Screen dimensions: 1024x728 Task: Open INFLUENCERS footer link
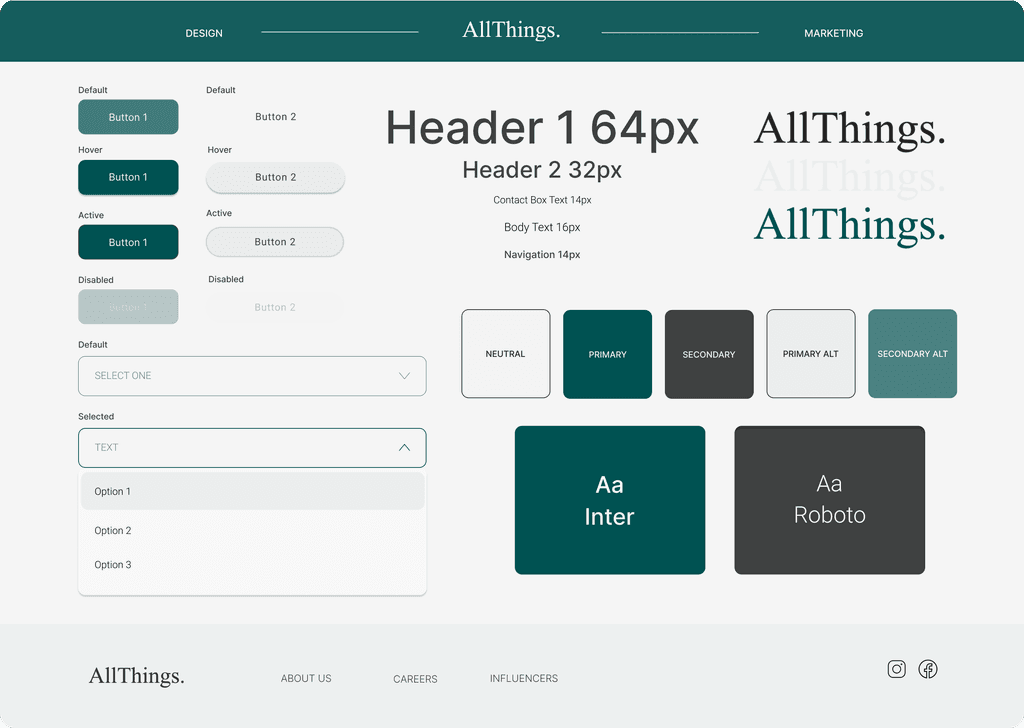[524, 678]
